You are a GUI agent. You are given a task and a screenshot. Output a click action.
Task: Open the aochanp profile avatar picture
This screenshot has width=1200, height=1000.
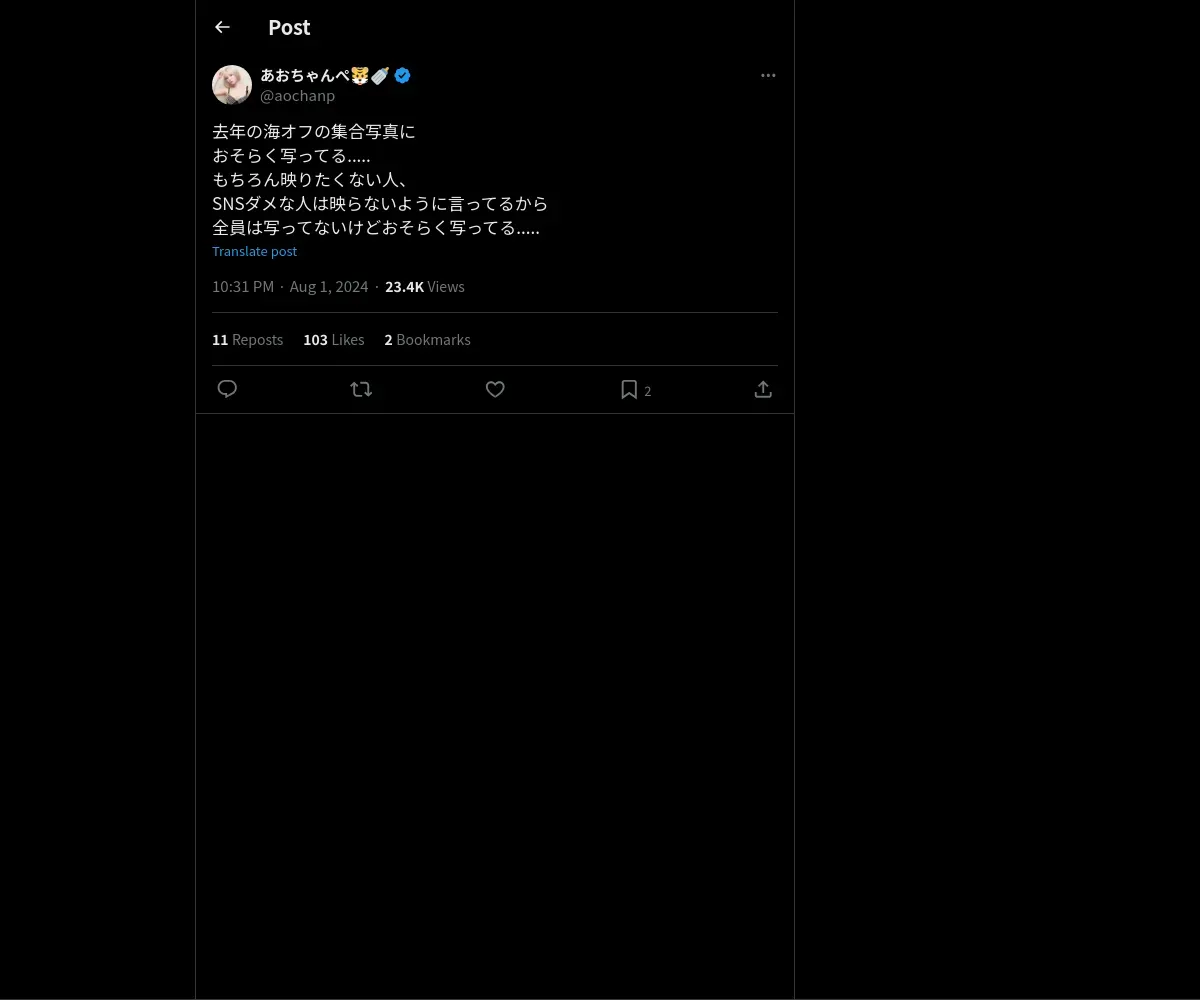[232, 85]
